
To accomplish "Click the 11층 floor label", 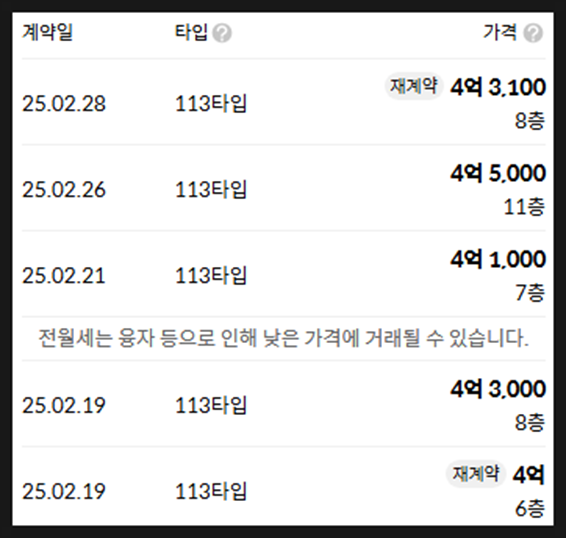I will click(x=524, y=207).
